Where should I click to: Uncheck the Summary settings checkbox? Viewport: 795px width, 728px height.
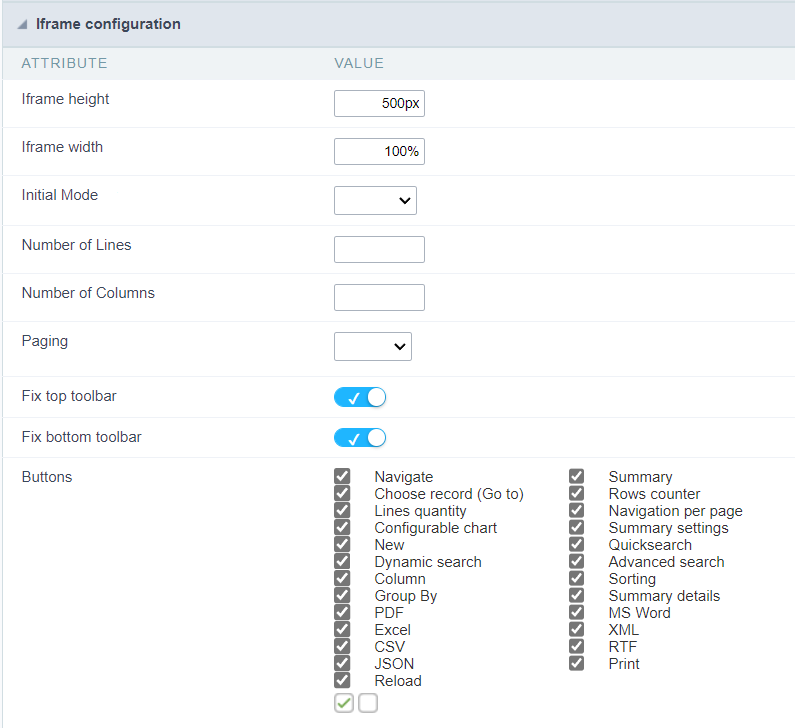[576, 527]
